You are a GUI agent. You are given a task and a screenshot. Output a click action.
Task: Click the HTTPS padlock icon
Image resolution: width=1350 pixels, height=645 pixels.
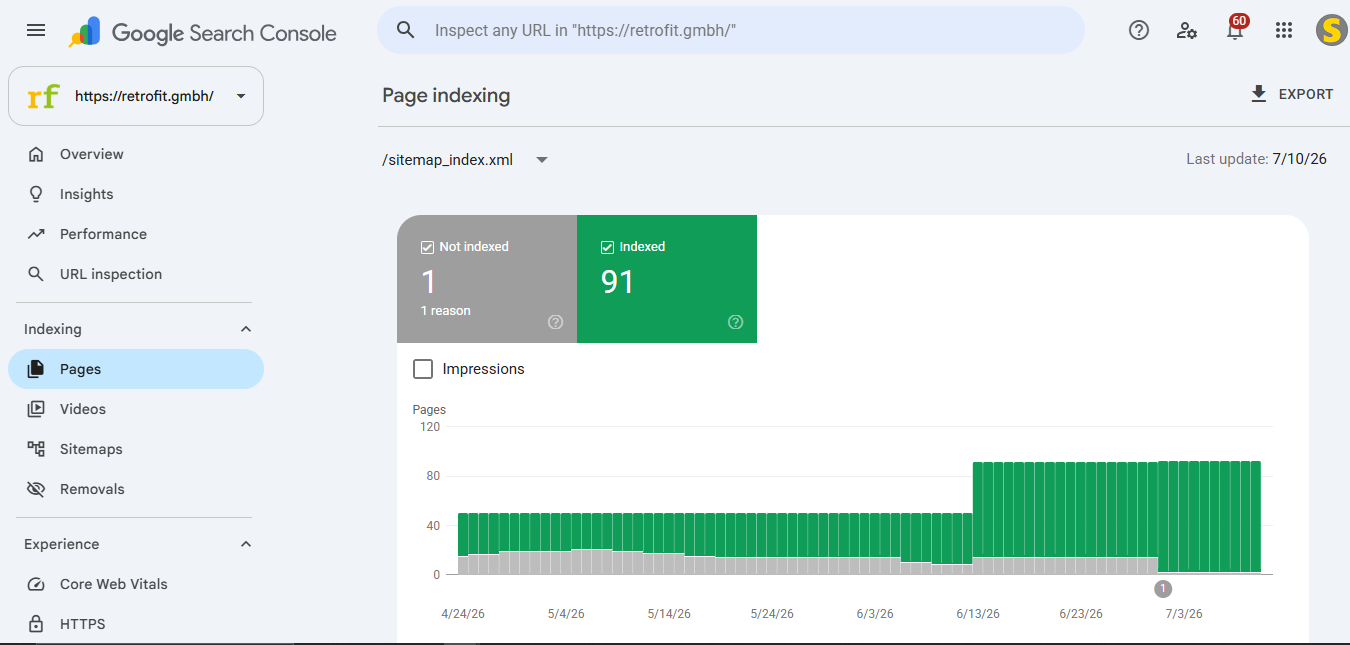coord(36,624)
